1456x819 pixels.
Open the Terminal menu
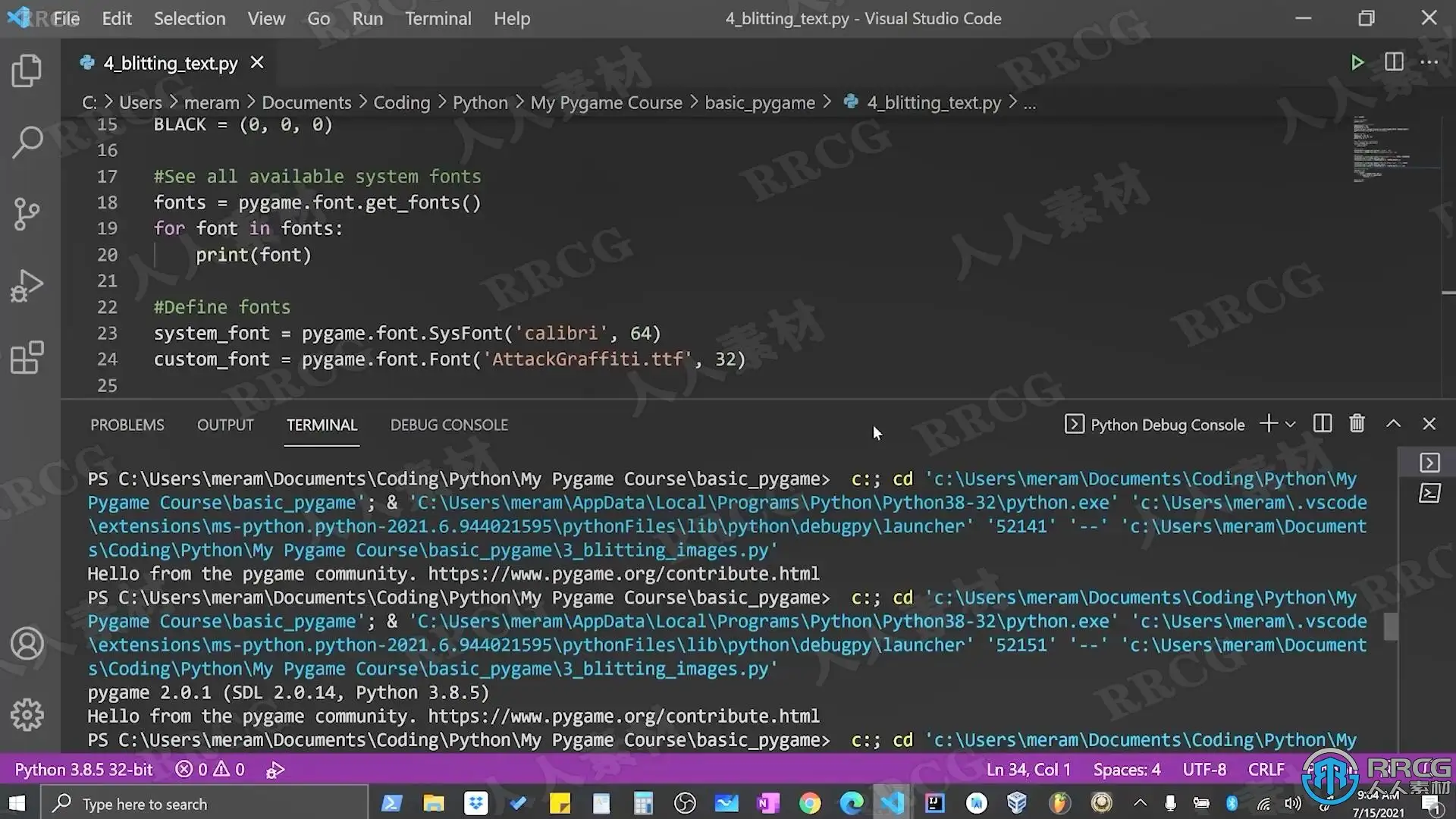point(438,18)
